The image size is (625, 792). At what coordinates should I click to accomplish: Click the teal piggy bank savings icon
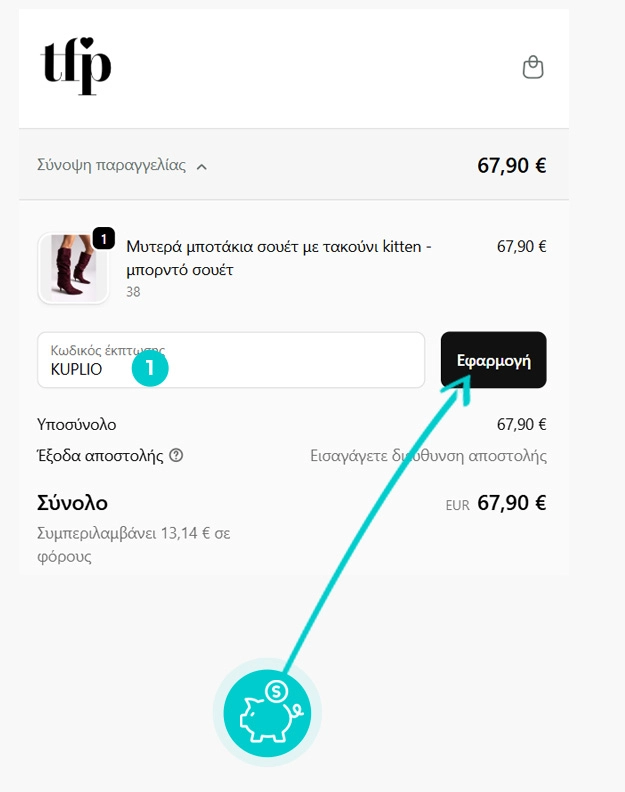pyautogui.click(x=267, y=713)
